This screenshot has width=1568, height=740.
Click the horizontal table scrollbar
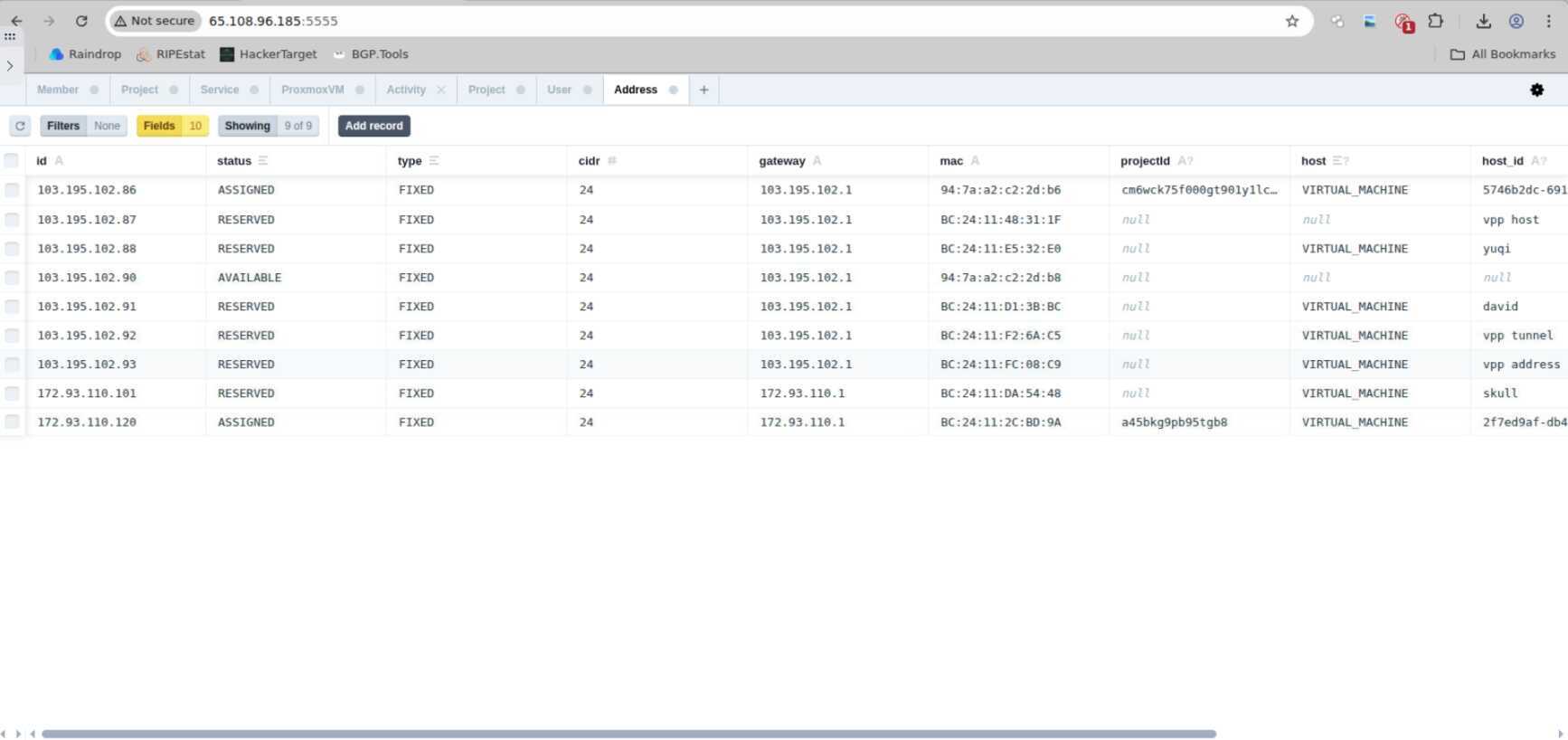628,734
